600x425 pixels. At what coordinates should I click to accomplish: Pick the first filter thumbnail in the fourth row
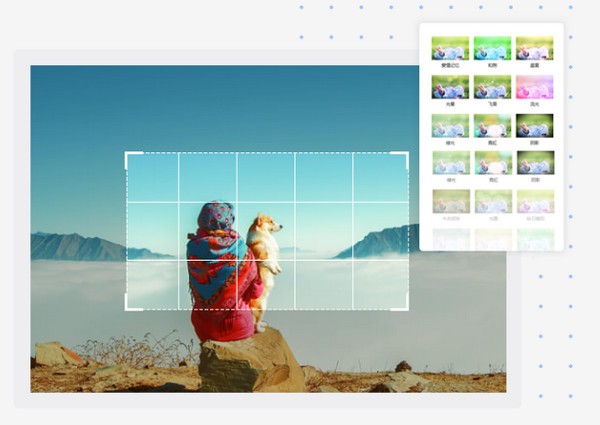(451, 163)
